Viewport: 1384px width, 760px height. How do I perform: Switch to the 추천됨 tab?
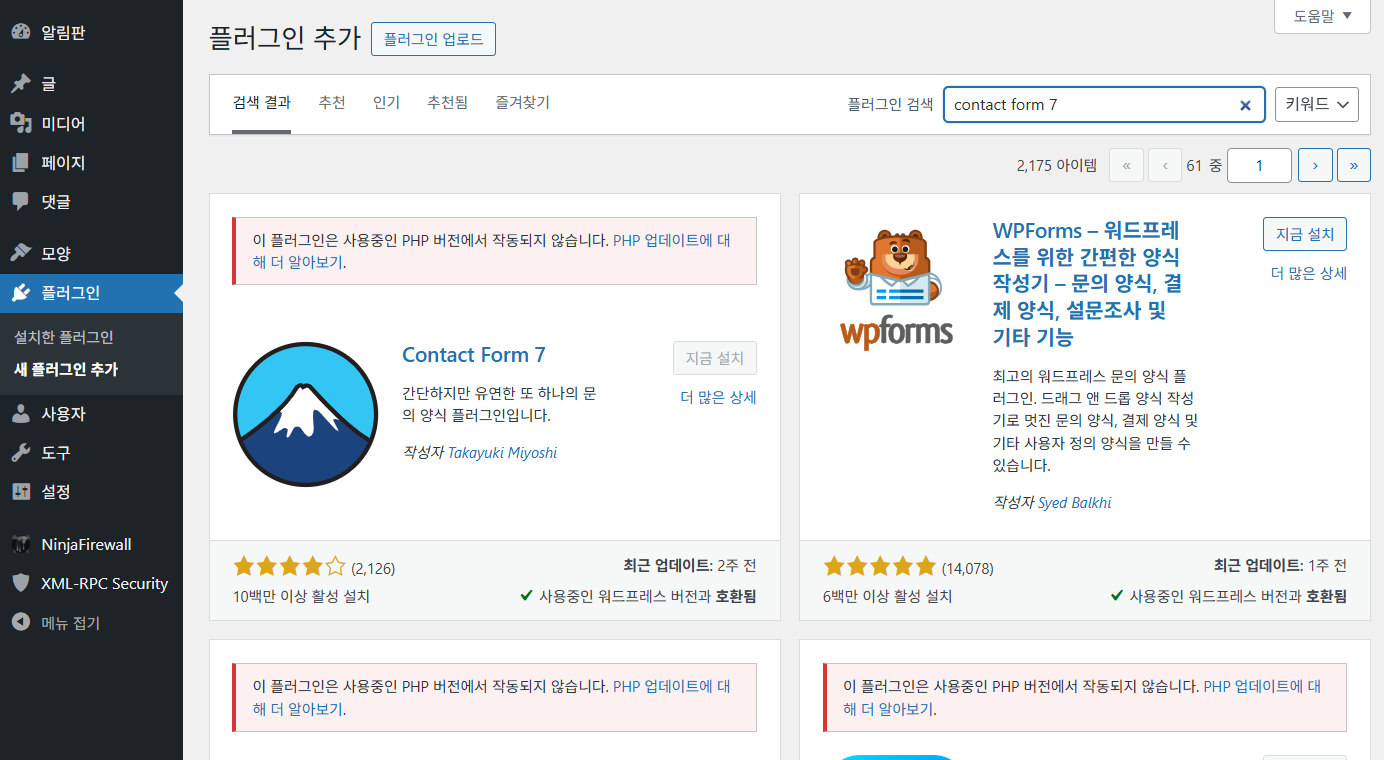[x=447, y=103]
